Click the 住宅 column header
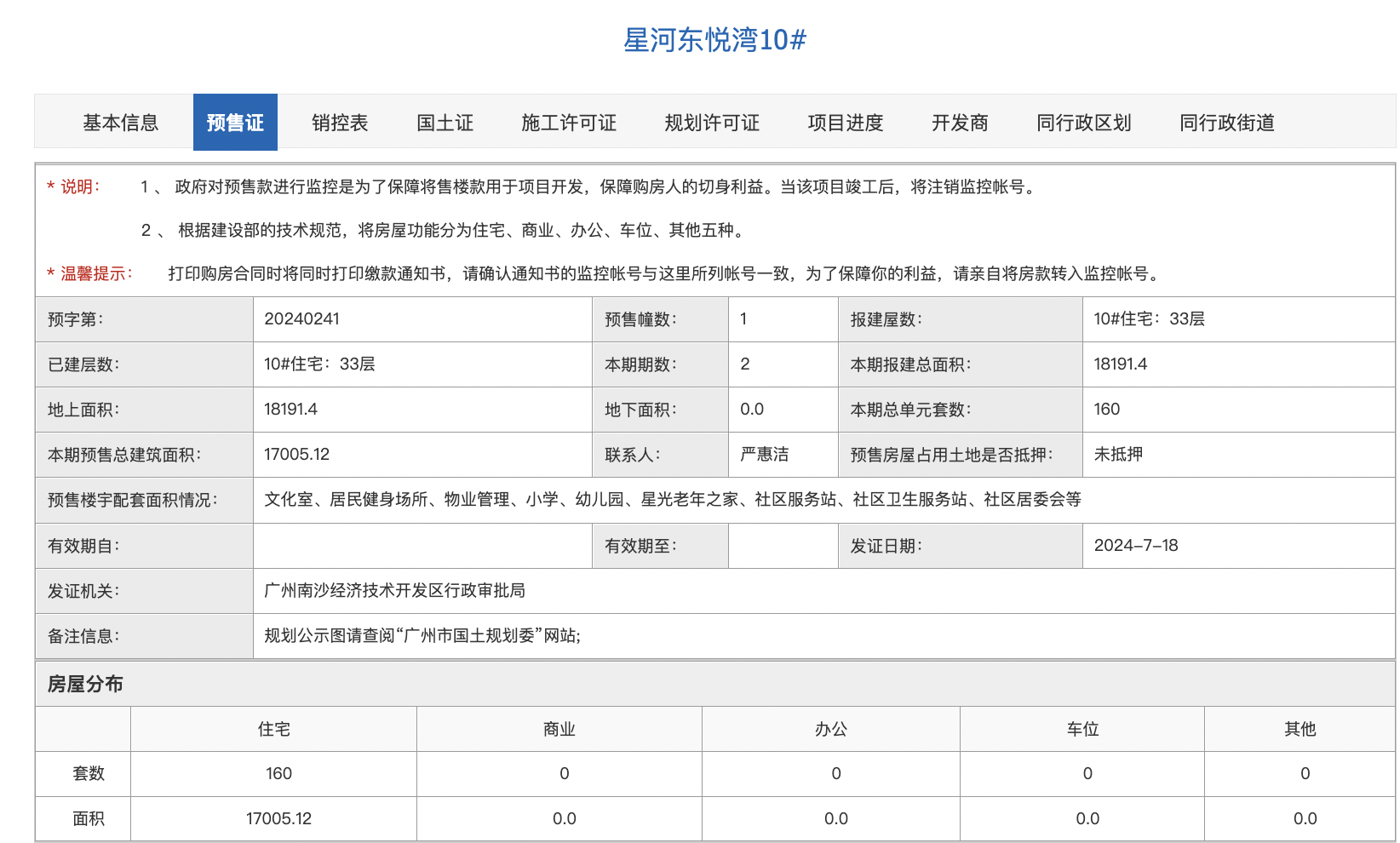This screenshot has width=1400, height=843. coord(273,729)
